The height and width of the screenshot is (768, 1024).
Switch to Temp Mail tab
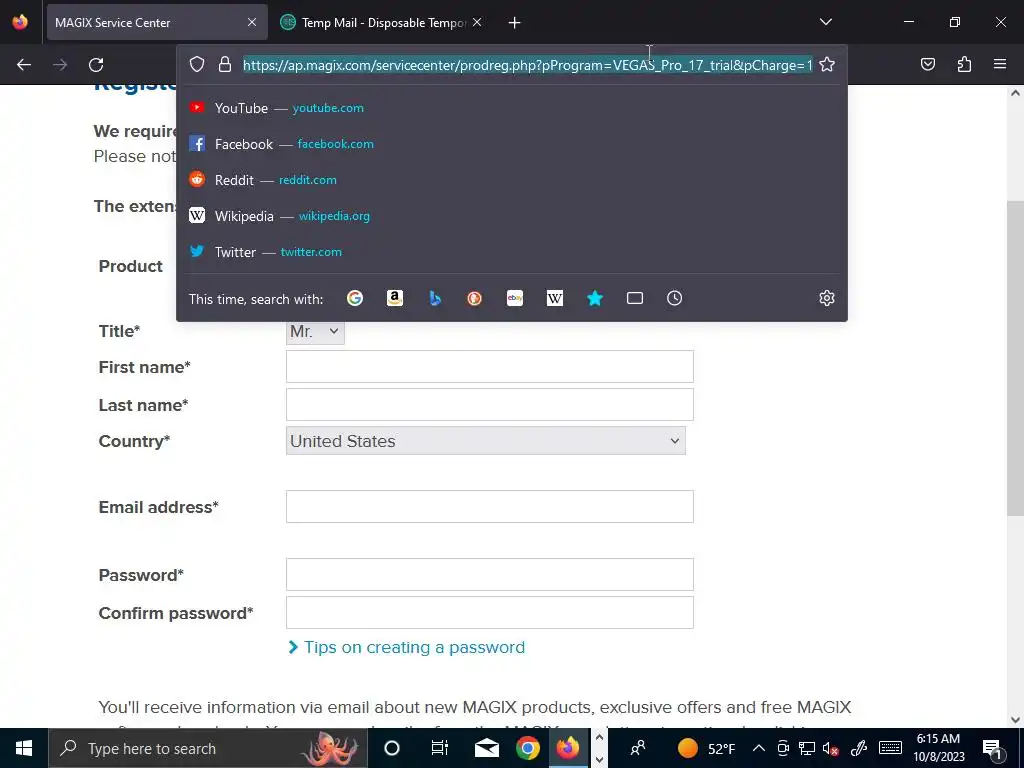pyautogui.click(x=381, y=22)
